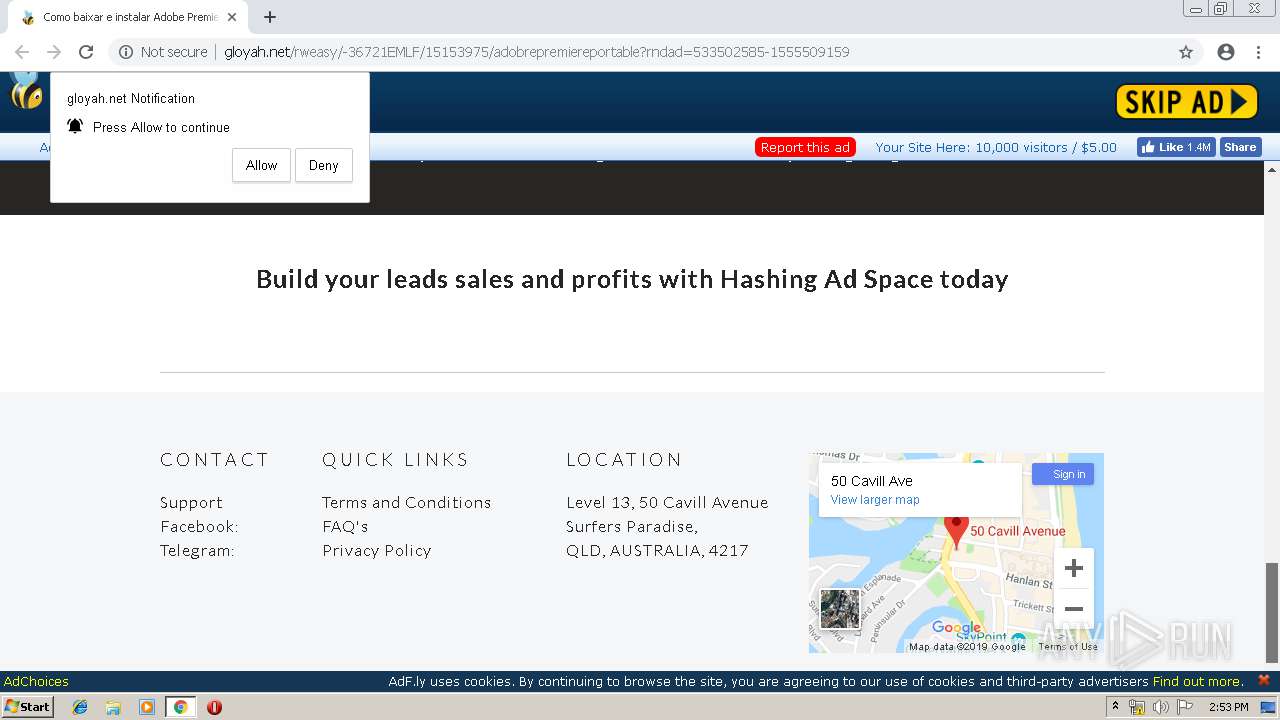Click the Not secure site info icon

click(x=126, y=52)
